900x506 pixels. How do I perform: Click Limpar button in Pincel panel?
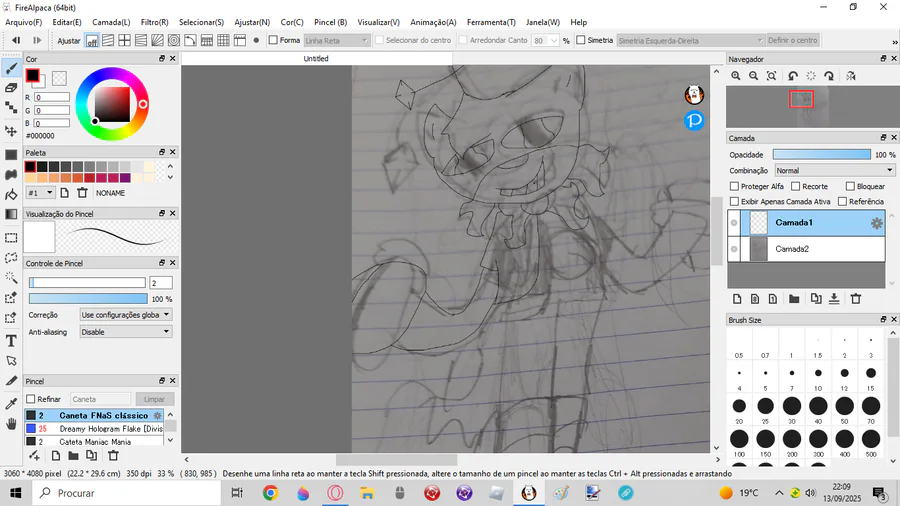[154, 399]
